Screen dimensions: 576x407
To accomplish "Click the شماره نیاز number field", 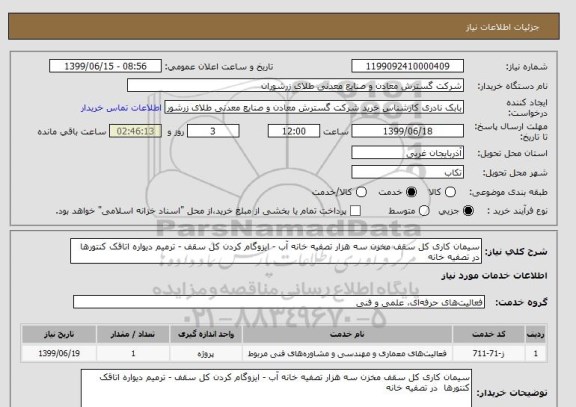I will (x=407, y=66).
